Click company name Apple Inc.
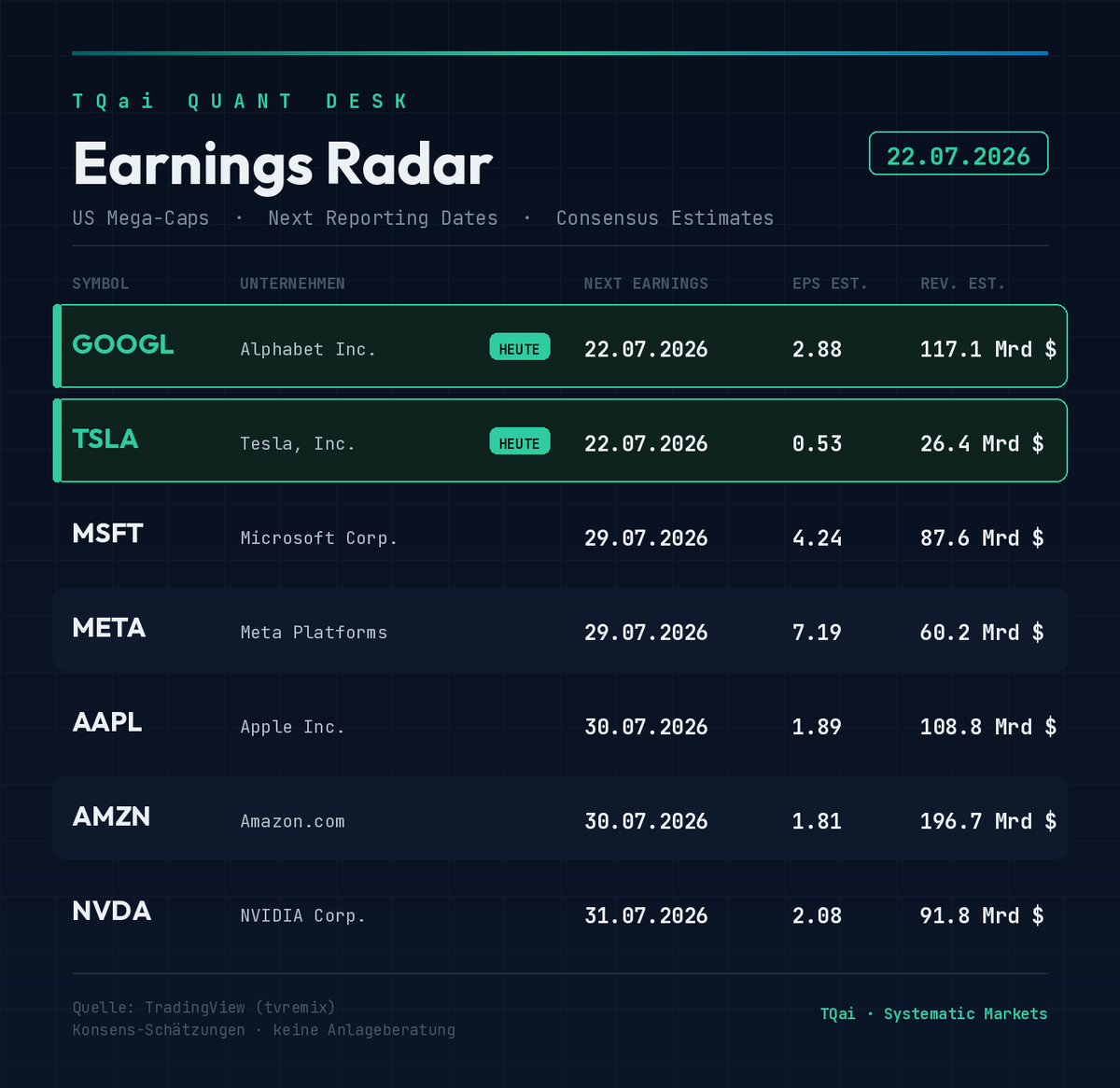The height and width of the screenshot is (1088, 1120). coord(293,727)
